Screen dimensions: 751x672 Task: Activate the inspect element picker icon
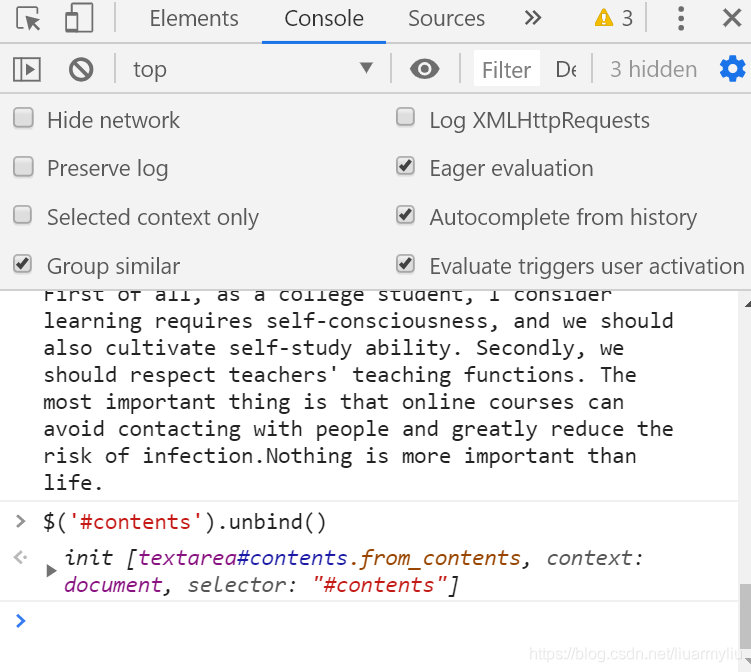[28, 19]
